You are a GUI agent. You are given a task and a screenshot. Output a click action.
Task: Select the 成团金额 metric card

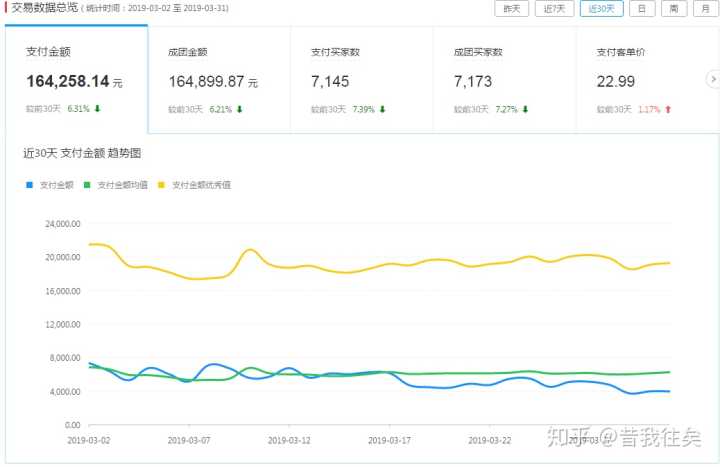(x=218, y=79)
